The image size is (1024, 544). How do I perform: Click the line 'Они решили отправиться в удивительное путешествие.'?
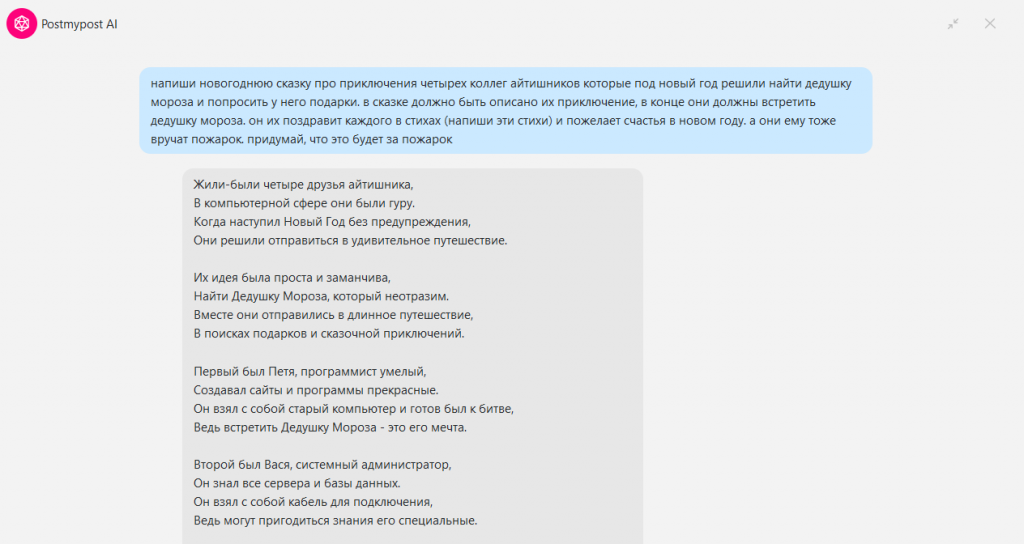pos(350,240)
